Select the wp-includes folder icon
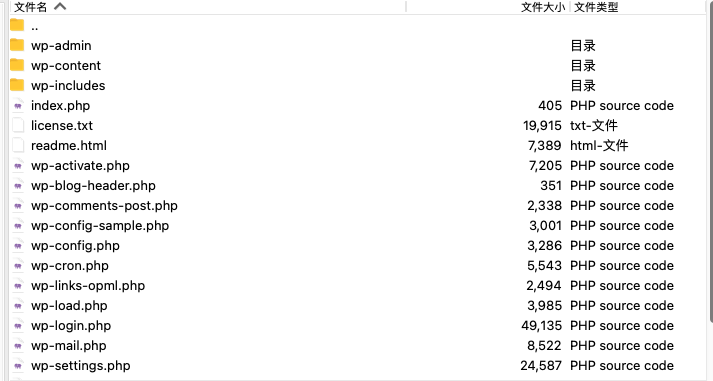 [x=17, y=85]
